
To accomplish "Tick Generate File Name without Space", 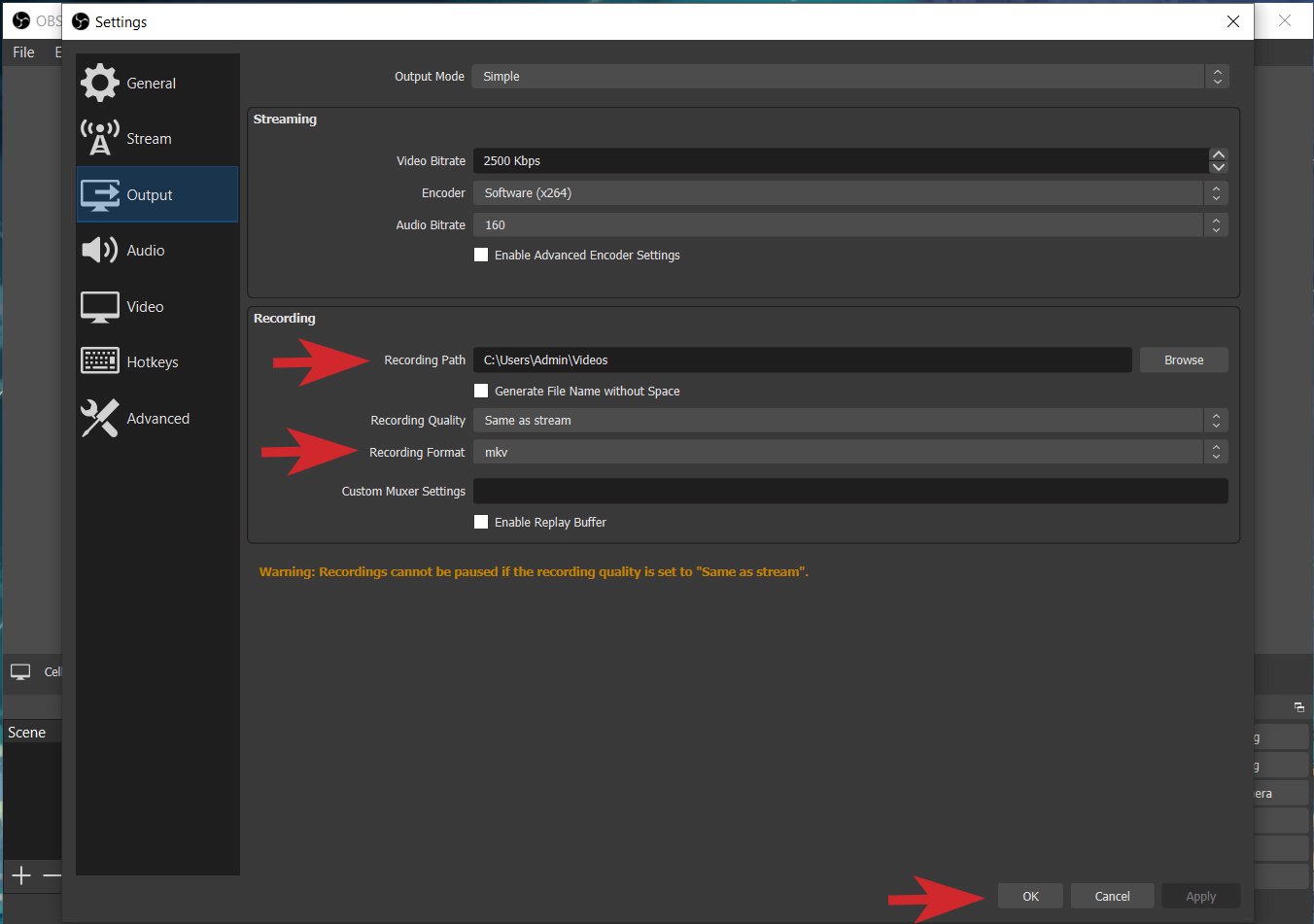I will tap(481, 391).
